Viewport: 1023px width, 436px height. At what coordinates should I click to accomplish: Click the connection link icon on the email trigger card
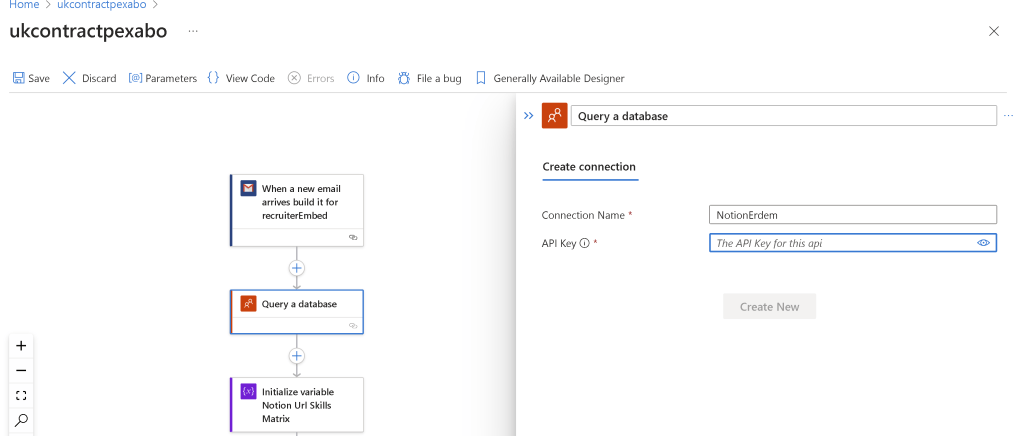click(353, 238)
